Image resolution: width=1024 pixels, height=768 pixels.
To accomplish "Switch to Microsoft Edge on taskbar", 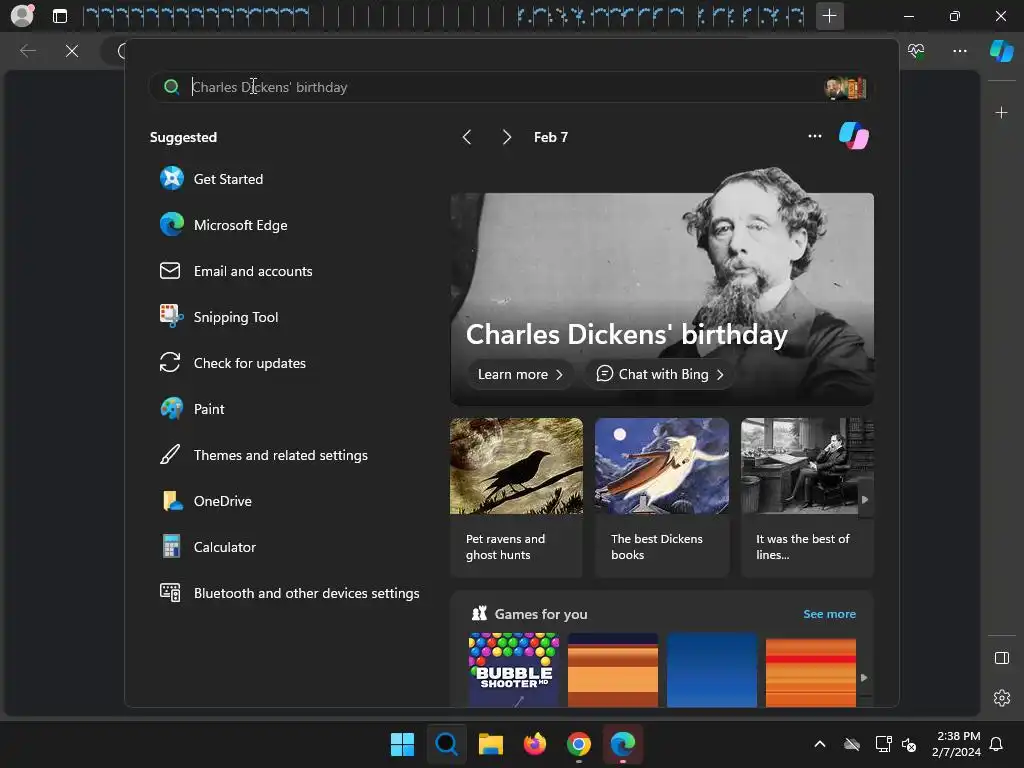I will pyautogui.click(x=623, y=744).
